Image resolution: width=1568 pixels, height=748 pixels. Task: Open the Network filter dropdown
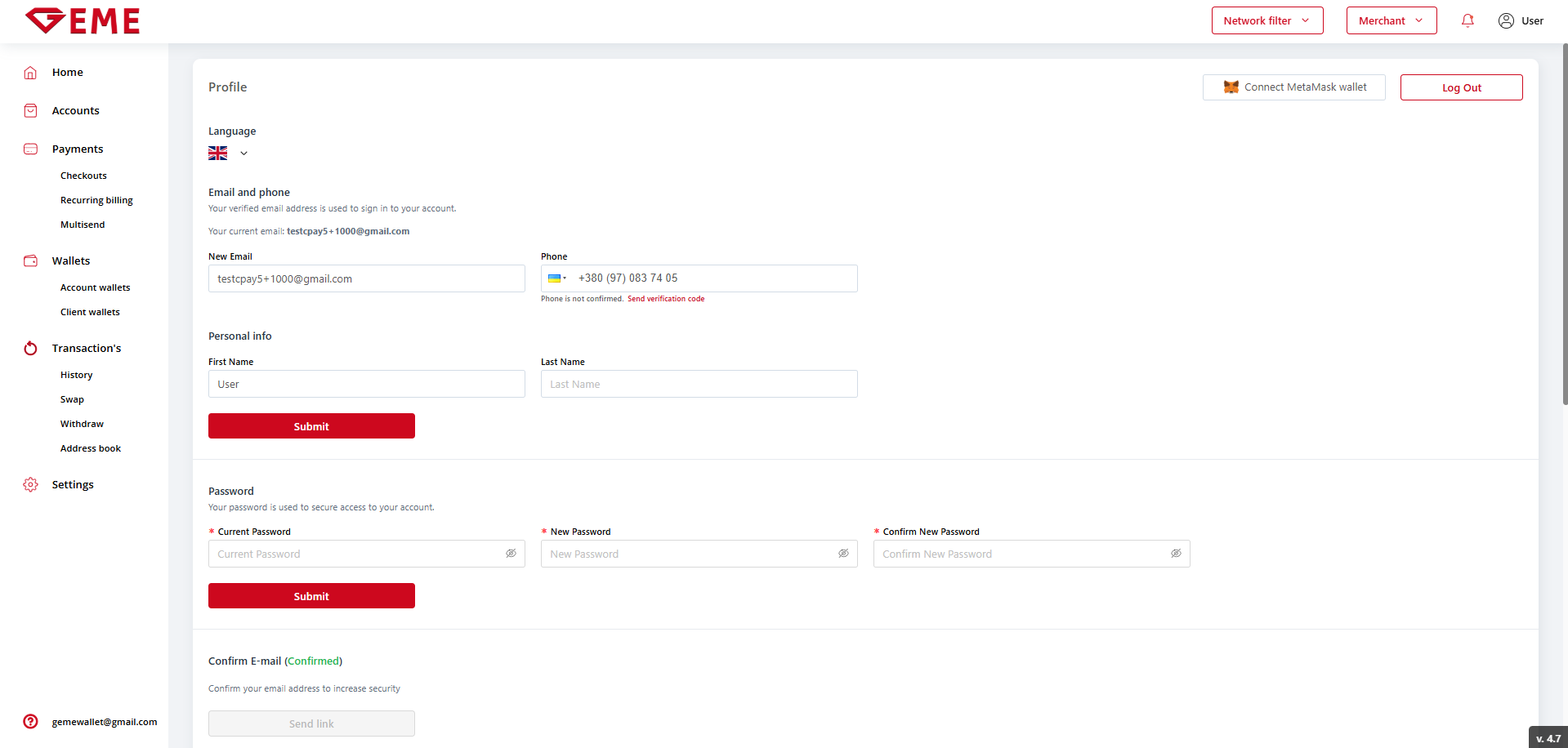coord(1266,21)
